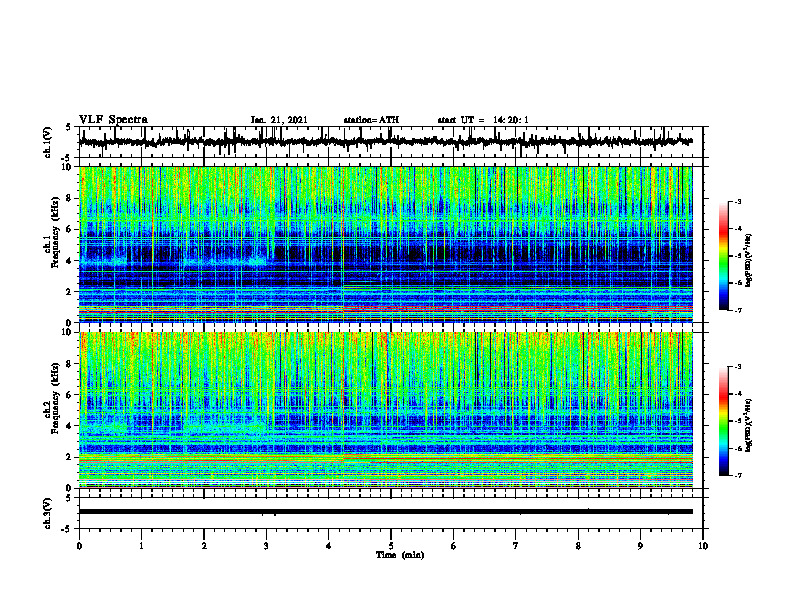Screen dimensions: 792x612
Task: Click the ch.2 frequency axis "6" tick label
Action: (x=69, y=395)
